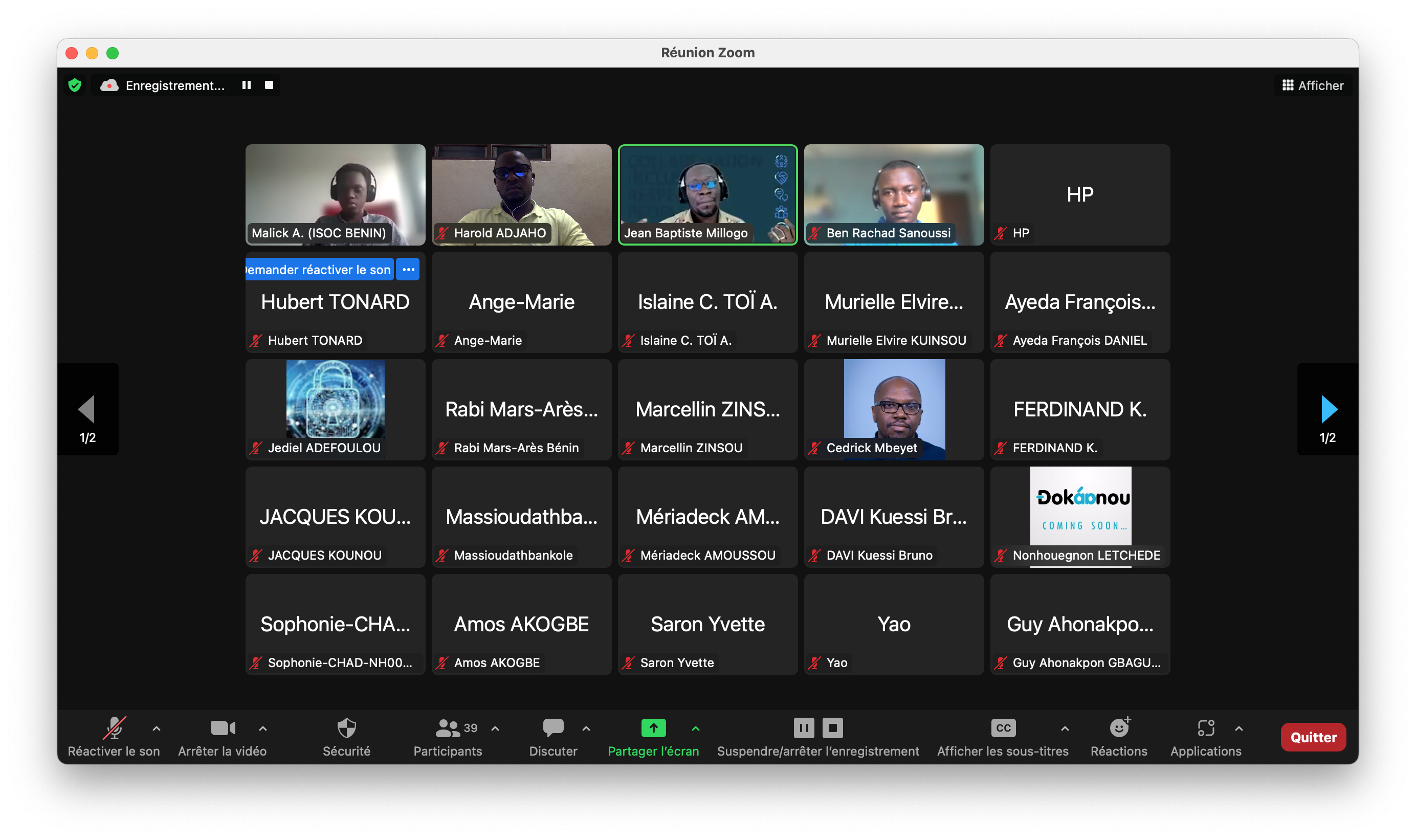Stop recording in bottom toolbar
1416x840 pixels.
832,728
